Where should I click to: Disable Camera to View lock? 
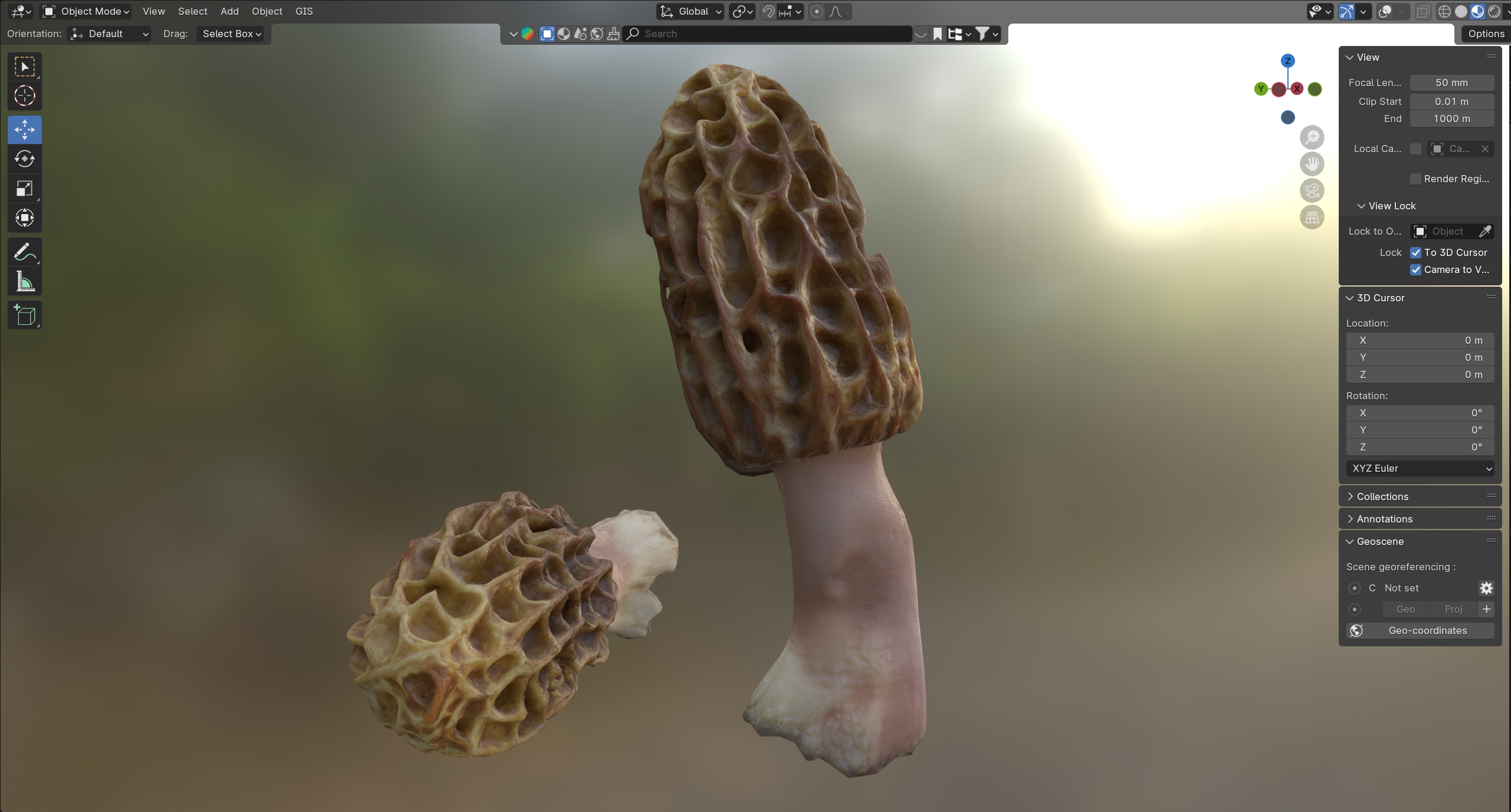pyautogui.click(x=1415, y=269)
